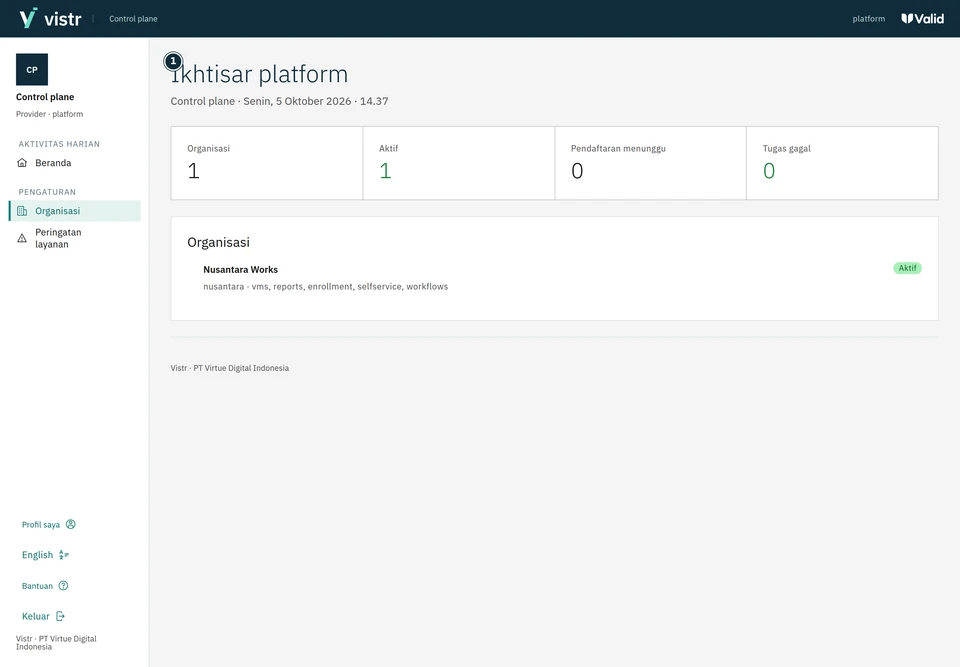Click the Keluar sign out link

(x=43, y=616)
